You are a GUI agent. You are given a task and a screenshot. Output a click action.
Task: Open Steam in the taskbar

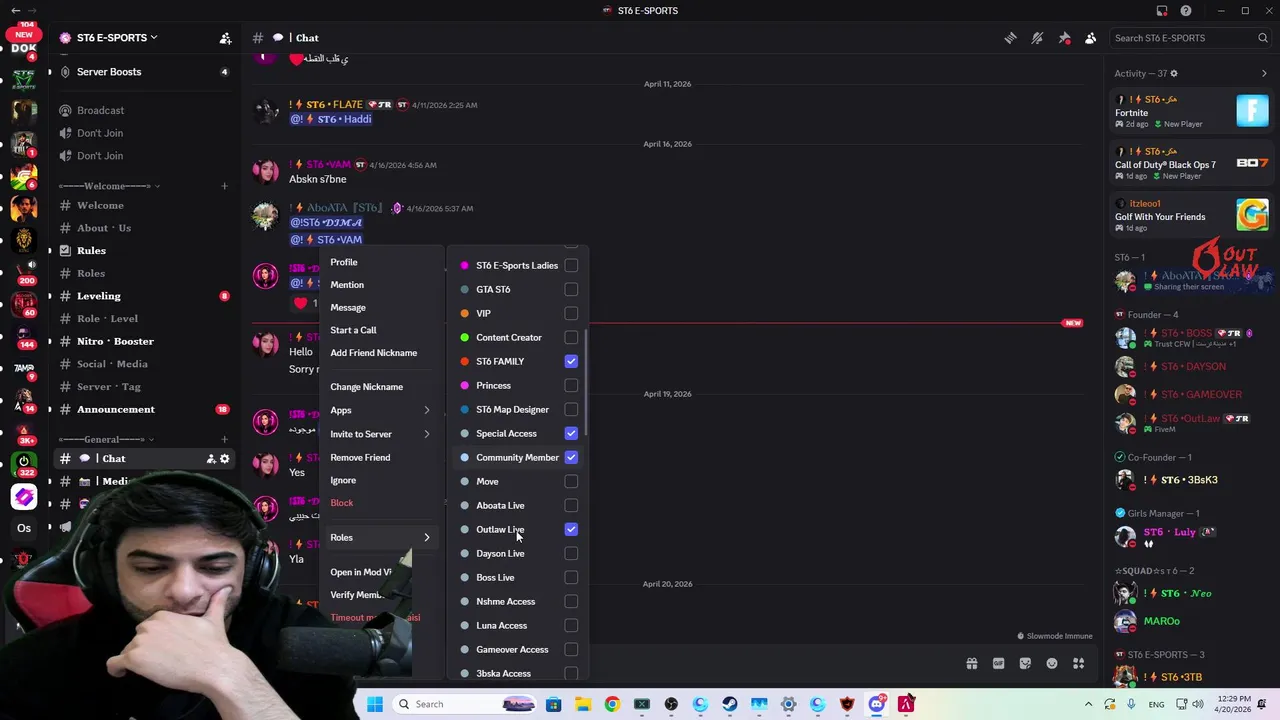[730, 704]
